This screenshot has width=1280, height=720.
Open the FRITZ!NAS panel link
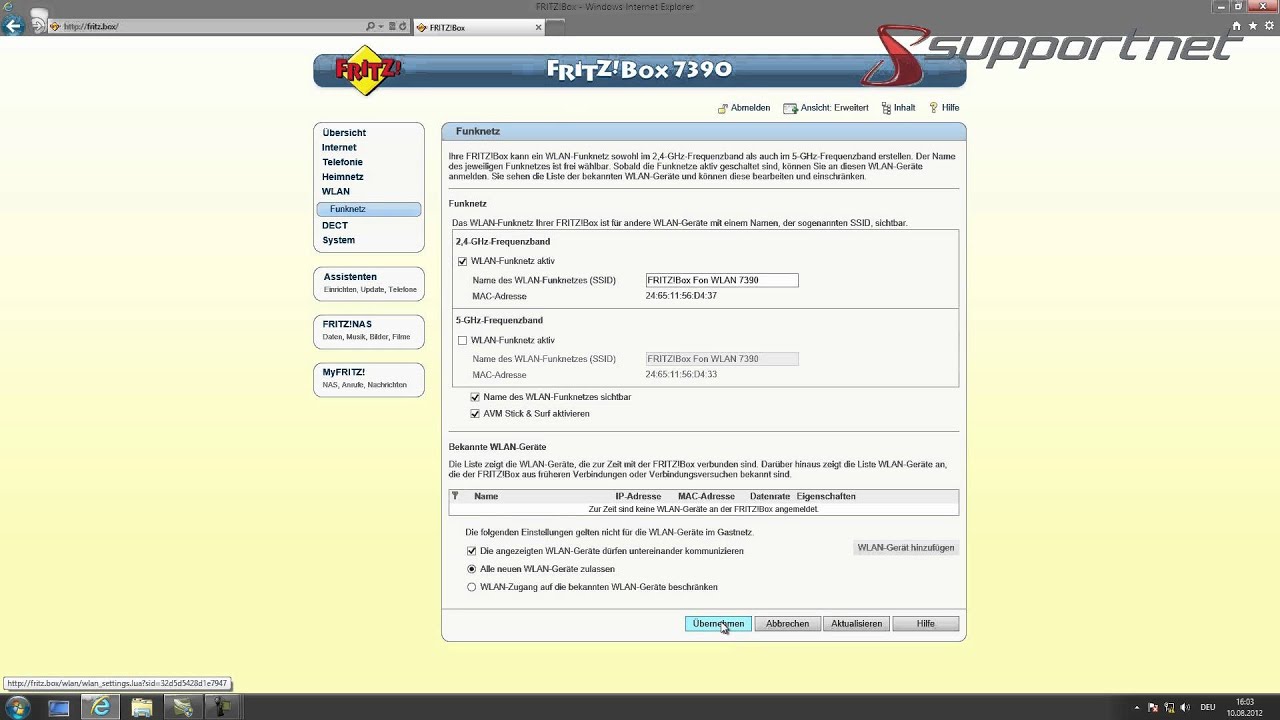click(347, 324)
